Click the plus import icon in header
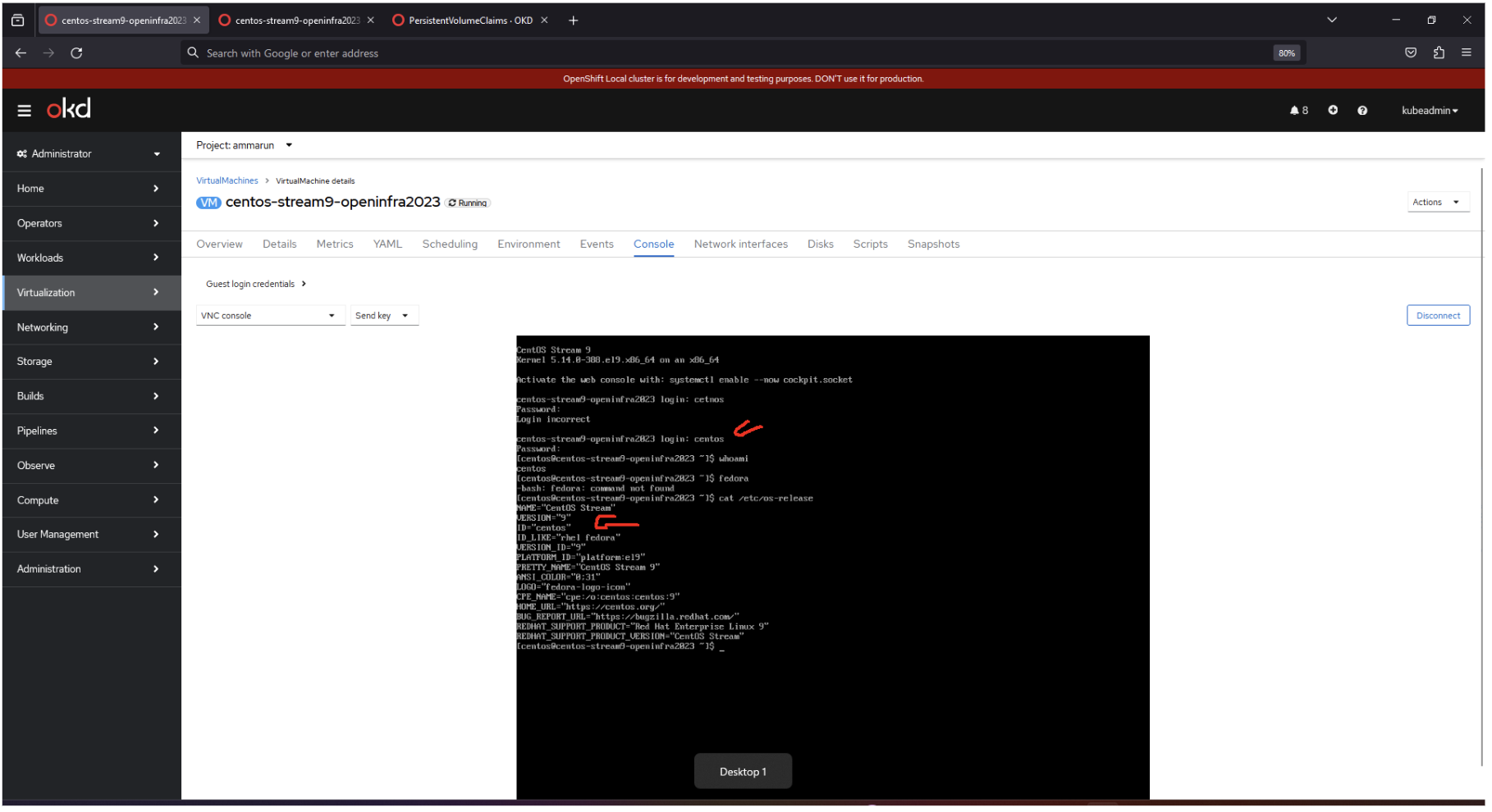1492x812 pixels. coord(1334,111)
